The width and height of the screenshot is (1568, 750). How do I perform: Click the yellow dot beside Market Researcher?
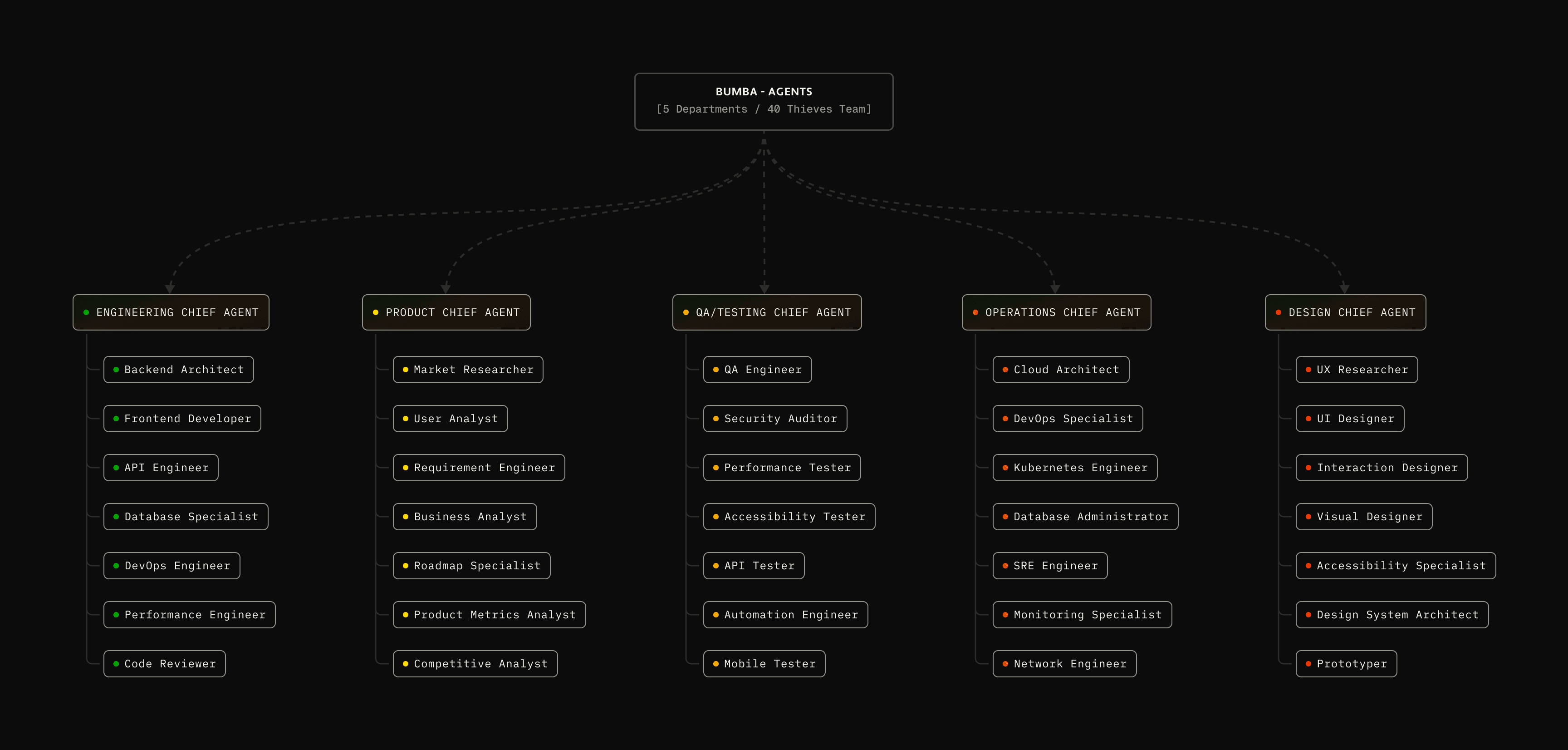coord(406,370)
